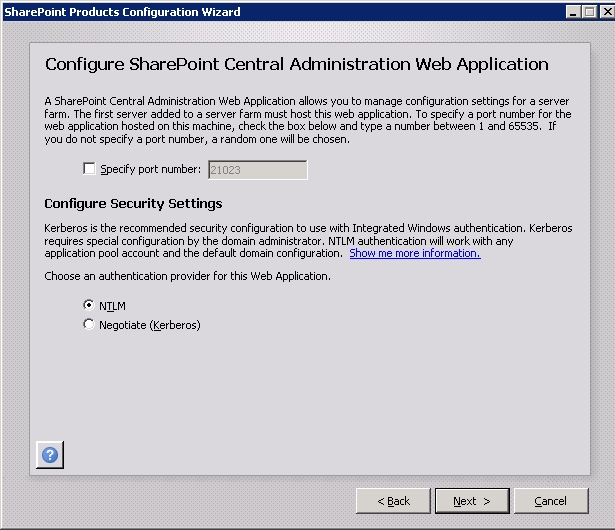Click the Configure Security Settings heading
Screen dimensions: 615x530
pos(133,204)
